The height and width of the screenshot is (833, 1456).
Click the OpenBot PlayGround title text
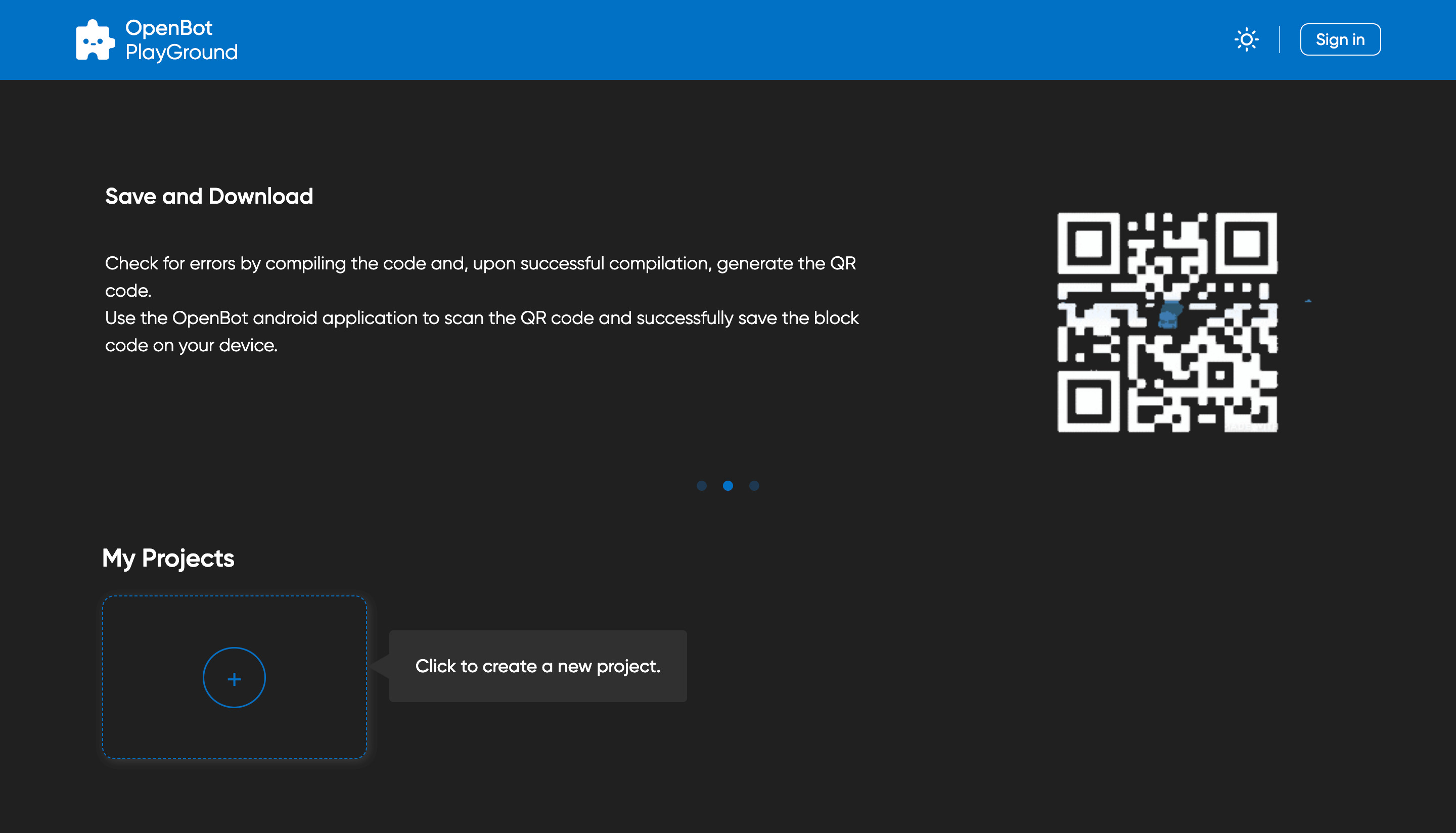(181, 39)
